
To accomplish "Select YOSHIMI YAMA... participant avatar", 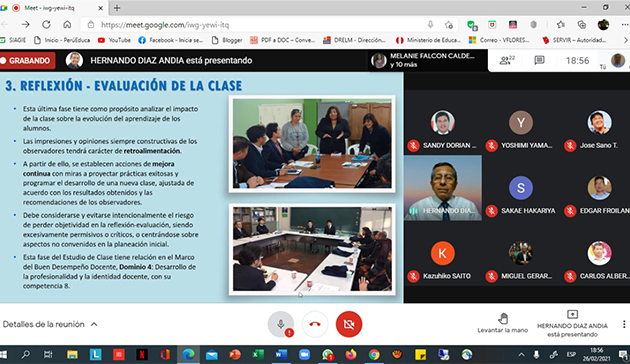I will tap(521, 123).
